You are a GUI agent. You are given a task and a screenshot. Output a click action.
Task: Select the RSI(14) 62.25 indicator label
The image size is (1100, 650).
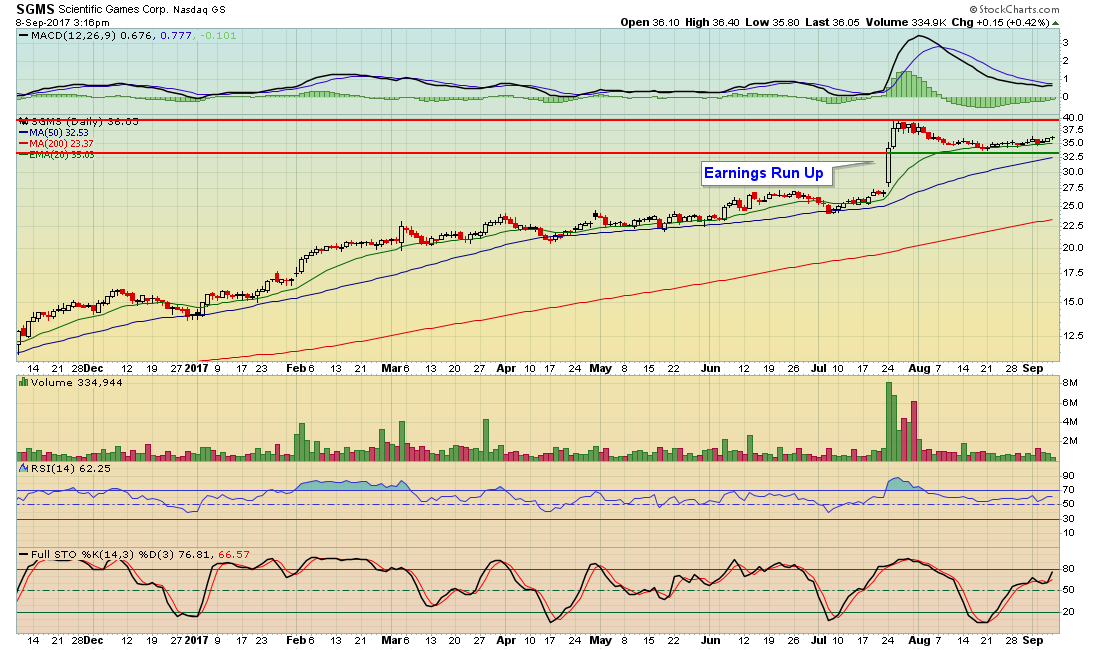click(x=70, y=468)
